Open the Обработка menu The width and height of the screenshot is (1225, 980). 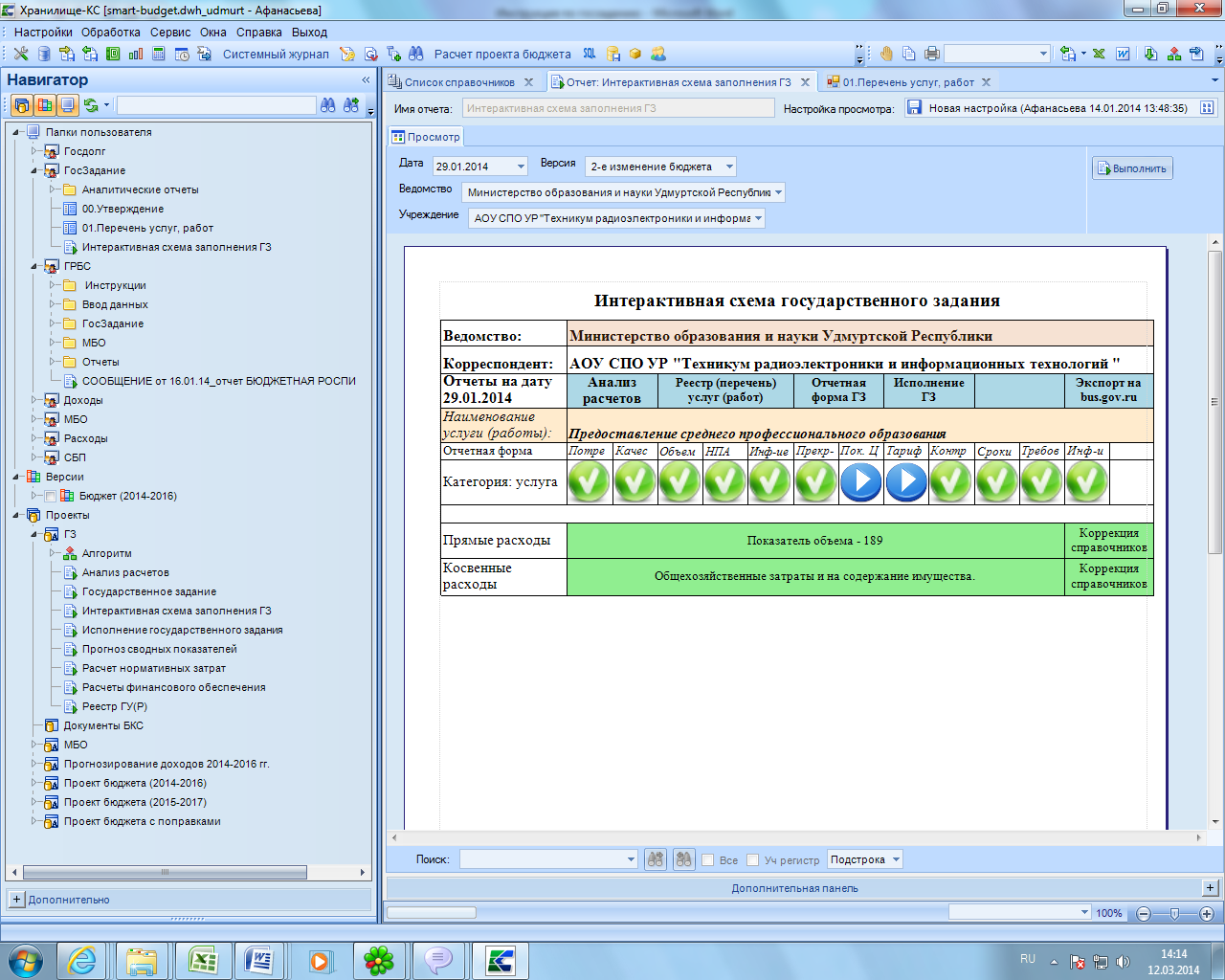pos(111,32)
